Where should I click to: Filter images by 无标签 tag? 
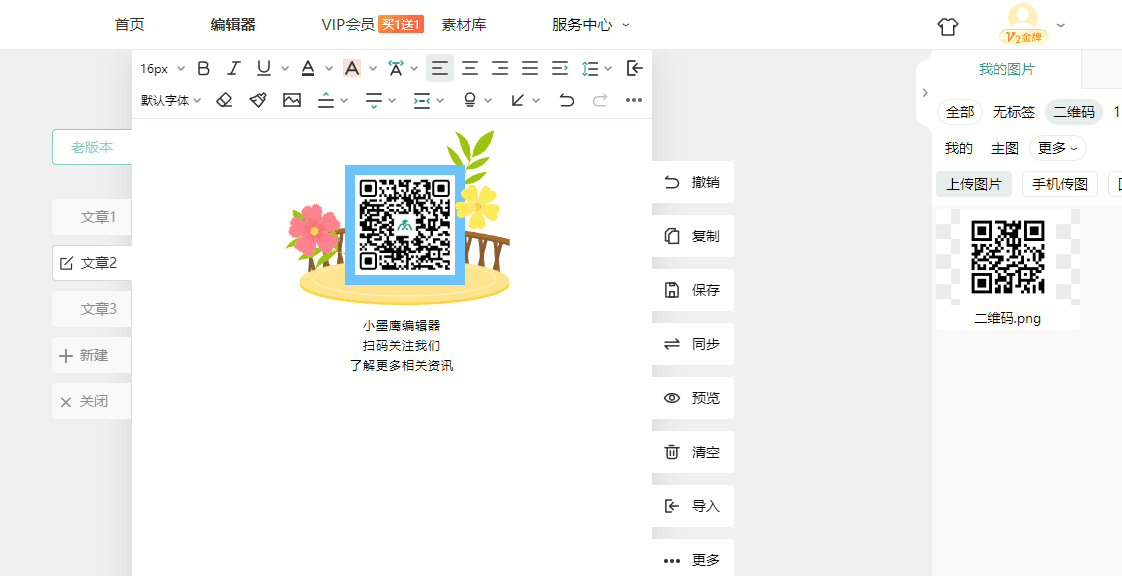click(x=1013, y=112)
